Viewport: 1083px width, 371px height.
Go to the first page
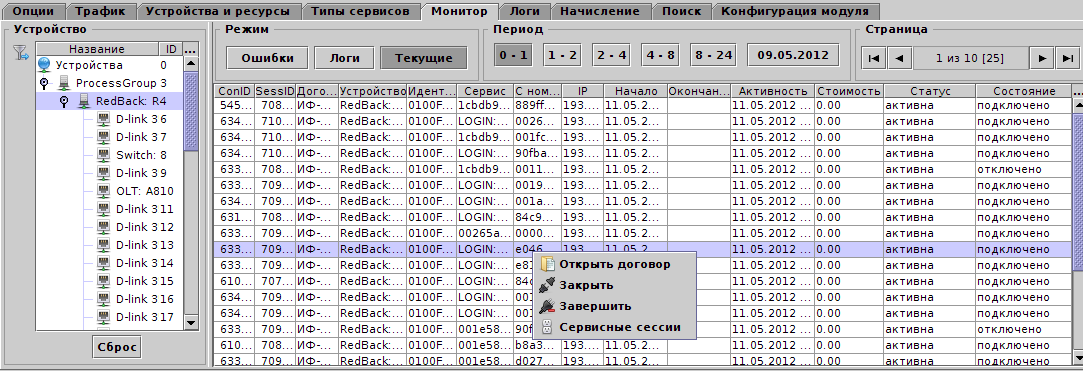pyautogui.click(x=873, y=59)
